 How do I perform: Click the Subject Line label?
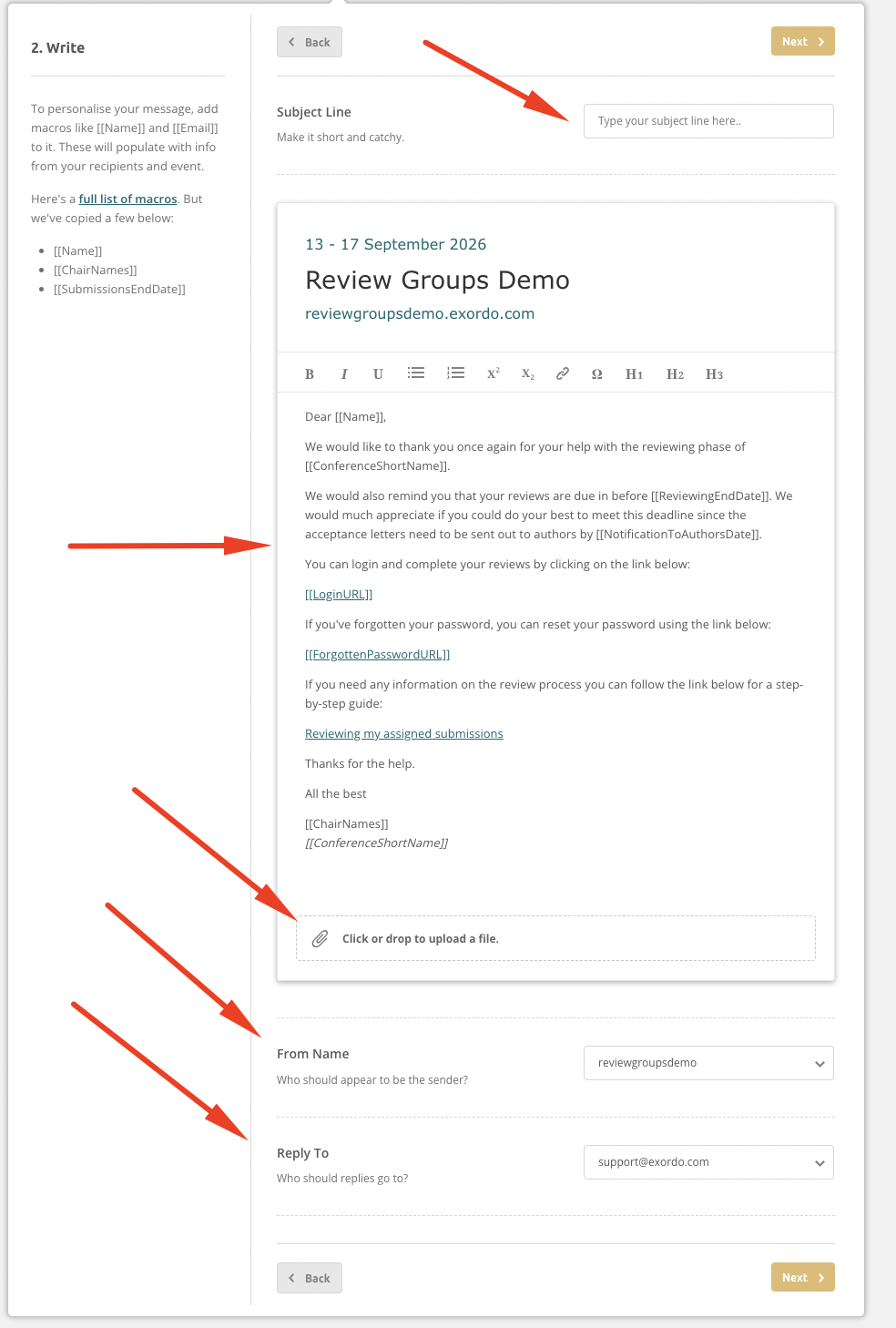click(x=314, y=112)
